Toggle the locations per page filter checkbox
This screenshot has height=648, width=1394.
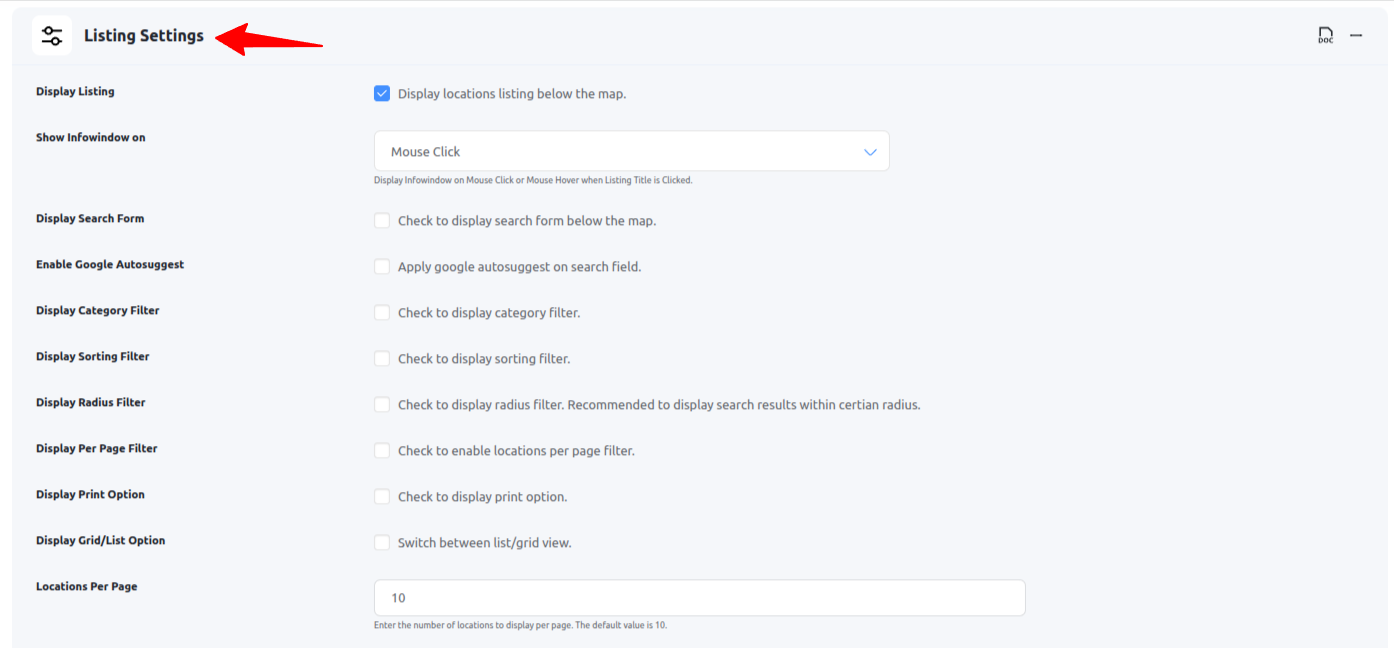pos(382,451)
